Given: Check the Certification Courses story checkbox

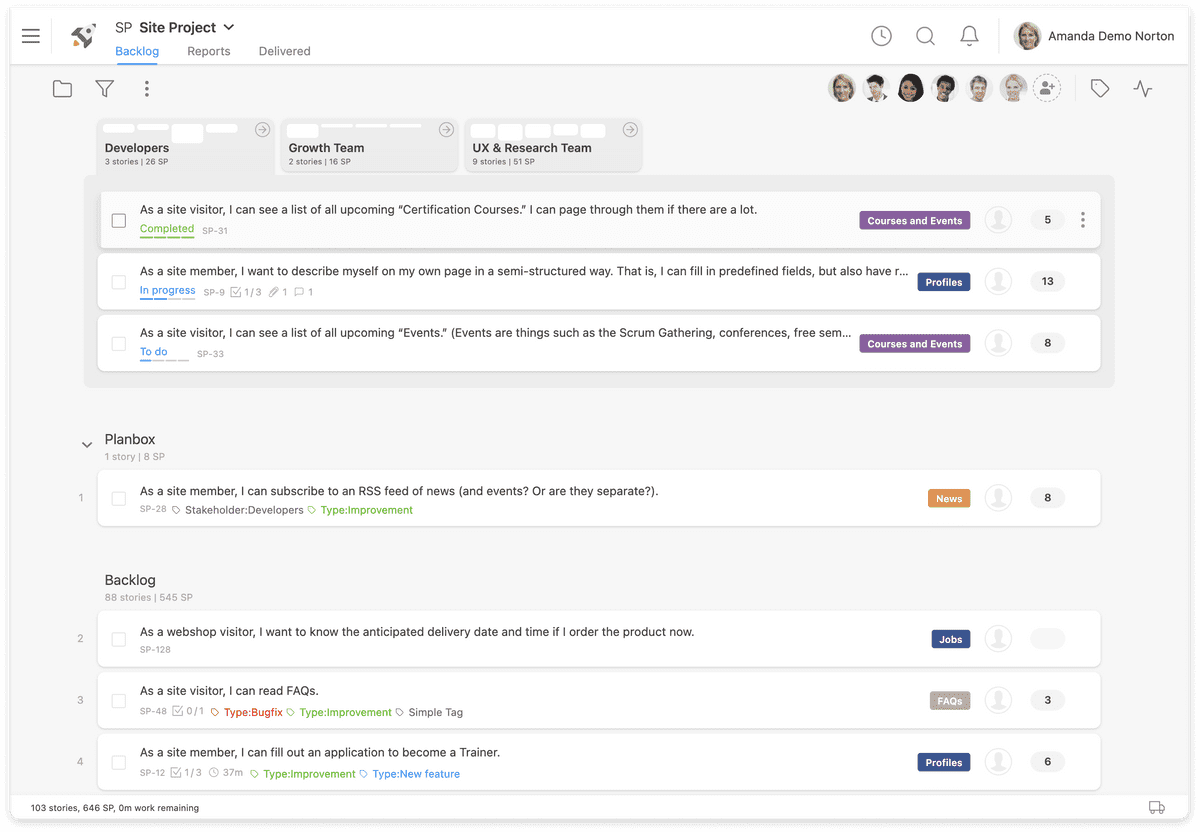Looking at the screenshot, I should point(119,220).
